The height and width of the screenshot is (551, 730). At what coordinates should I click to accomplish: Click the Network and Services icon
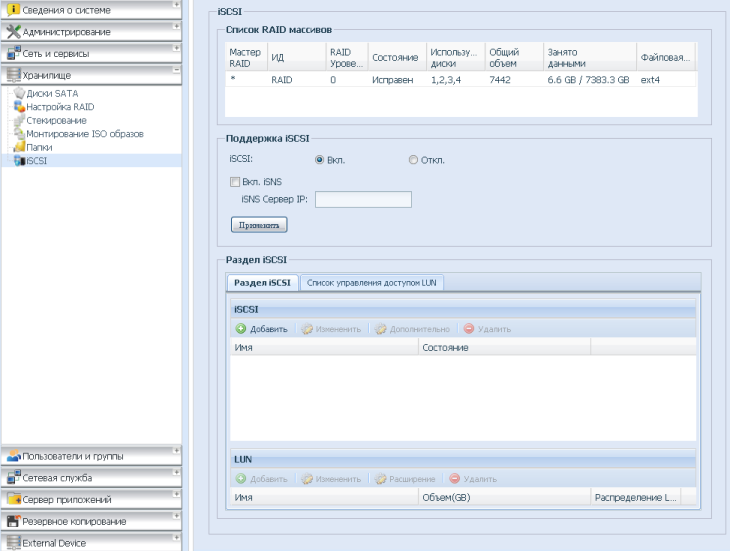14,53
